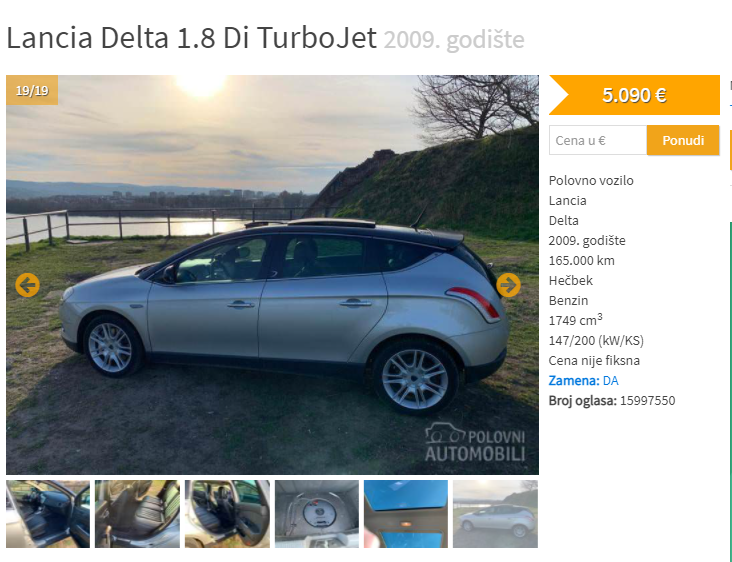Click the 'Cena nije fiksna' text

click(594, 360)
